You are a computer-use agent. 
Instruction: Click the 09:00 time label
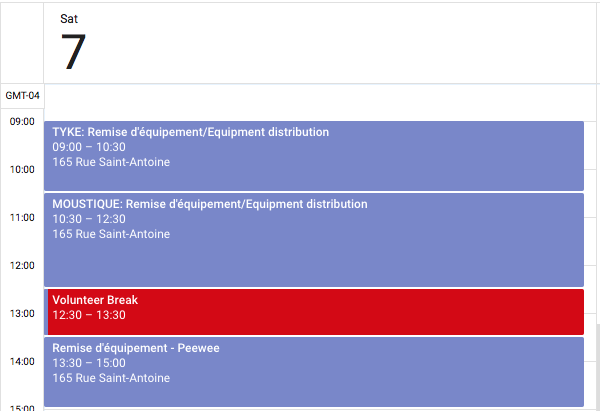pyautogui.click(x=22, y=121)
